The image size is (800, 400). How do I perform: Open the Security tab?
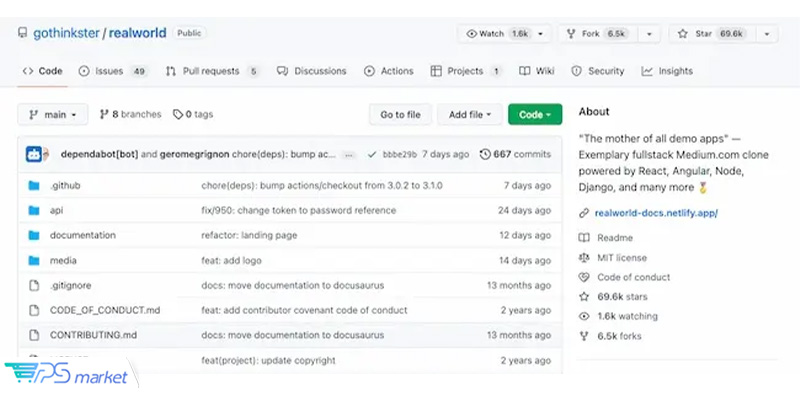(598, 71)
